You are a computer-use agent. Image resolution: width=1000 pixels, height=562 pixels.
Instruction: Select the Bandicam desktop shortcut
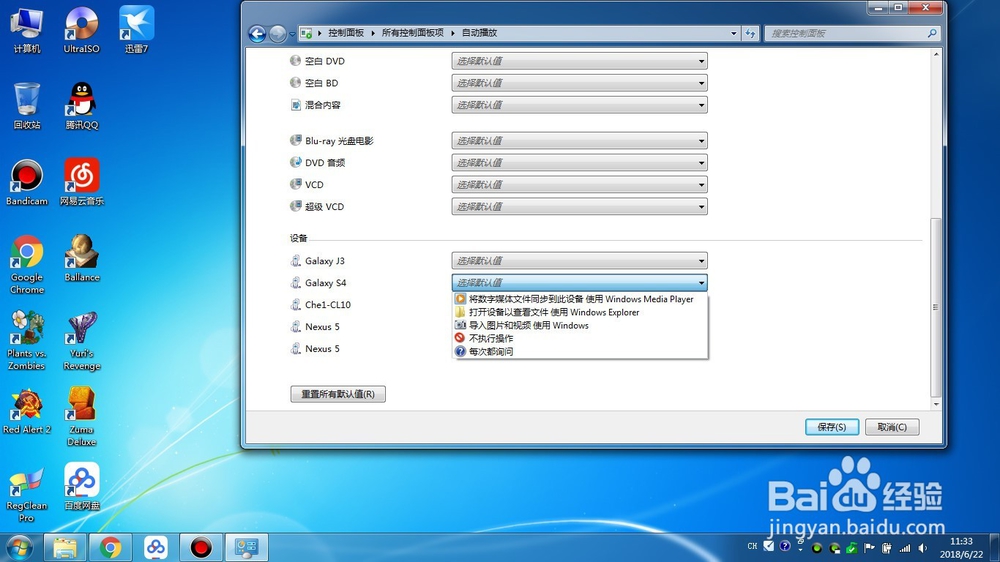pos(27,182)
